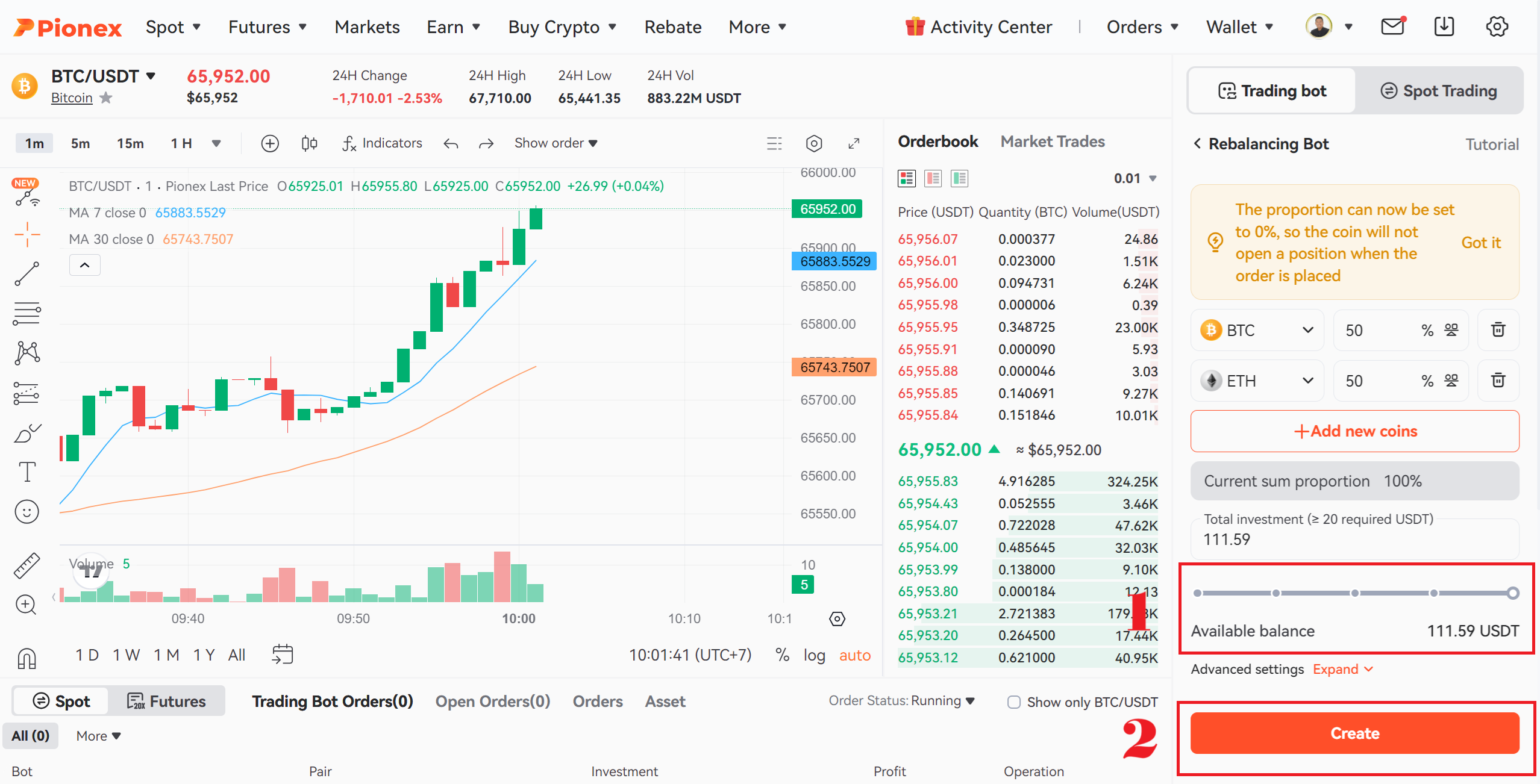1540x784 pixels.
Task: Expand the BTC/USDT pair selector
Action: [151, 76]
